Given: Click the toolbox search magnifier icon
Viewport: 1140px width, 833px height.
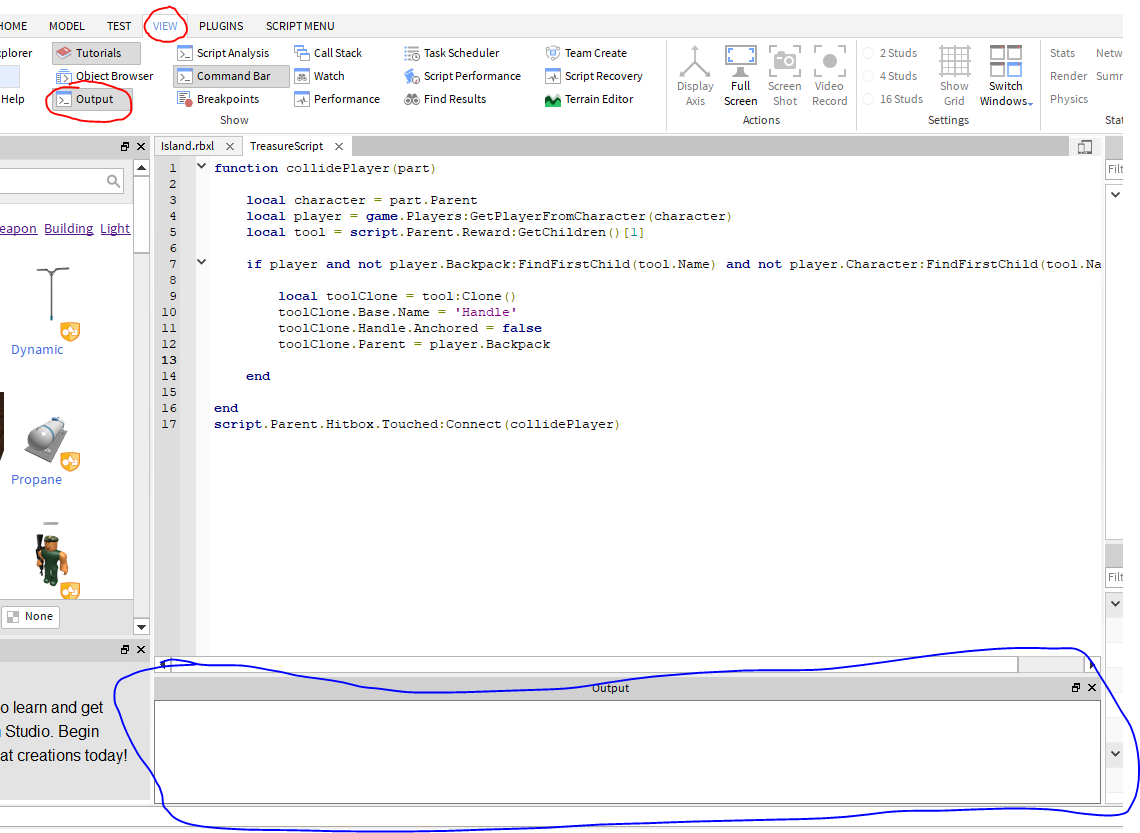Looking at the screenshot, I should click(113, 181).
